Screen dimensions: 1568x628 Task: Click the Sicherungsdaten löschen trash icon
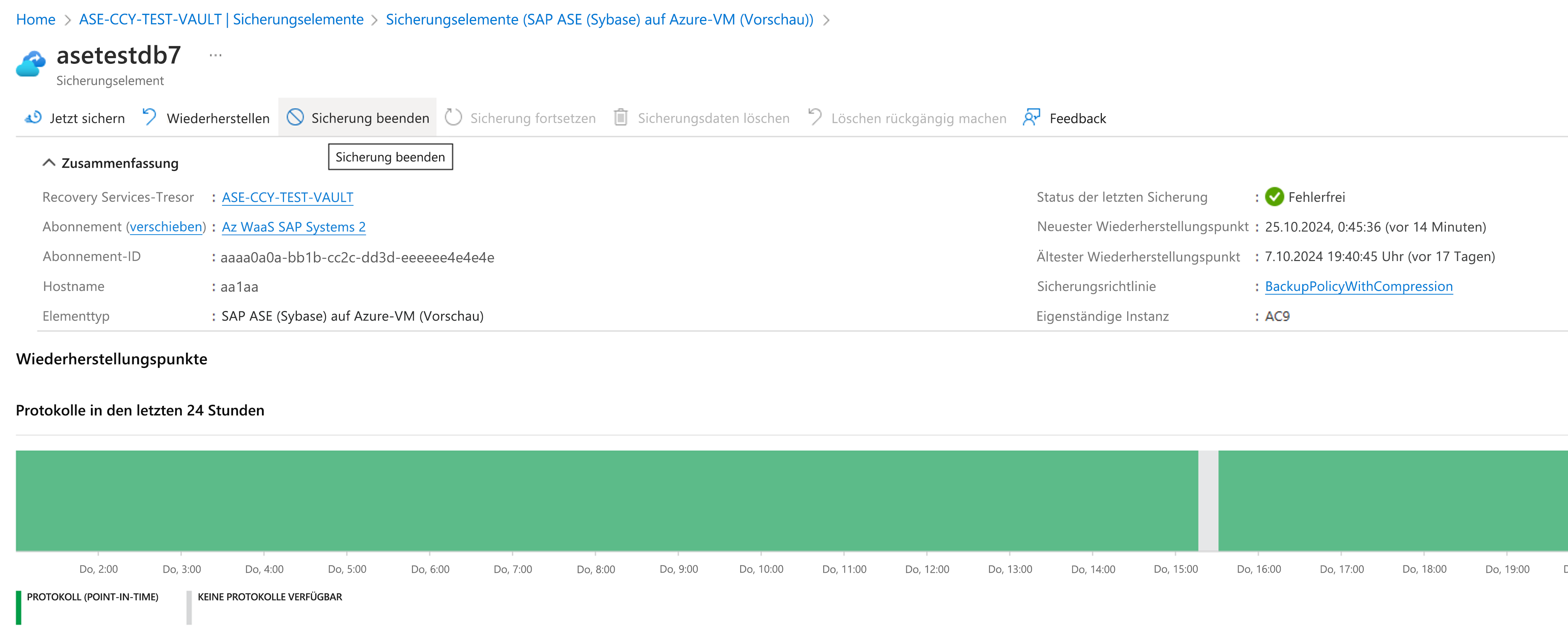point(620,117)
